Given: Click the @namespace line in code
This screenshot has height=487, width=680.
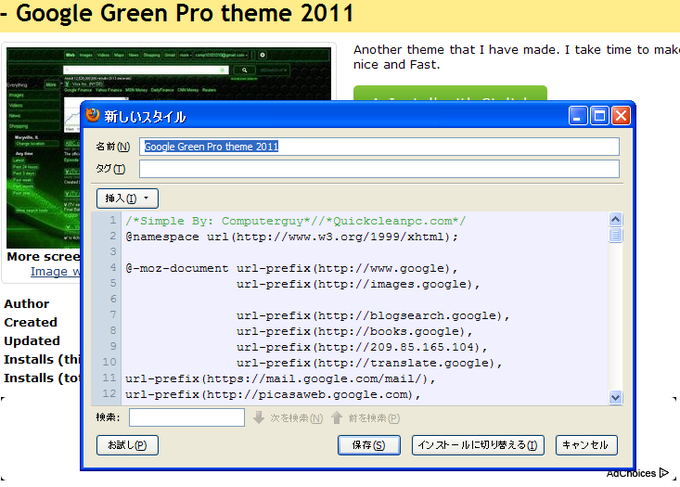Looking at the screenshot, I should click(x=291, y=237).
